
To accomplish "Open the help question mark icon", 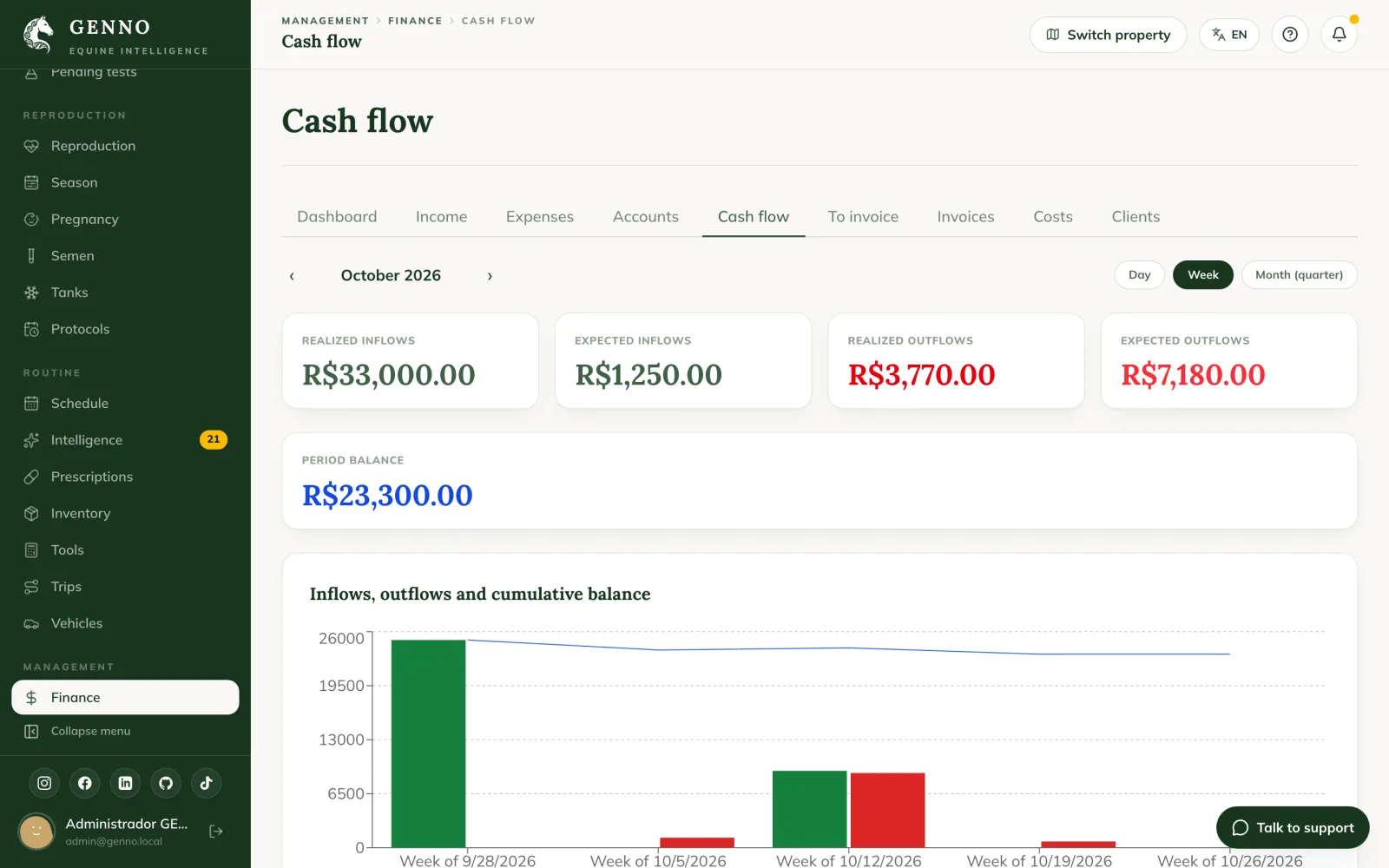I will point(1290,35).
